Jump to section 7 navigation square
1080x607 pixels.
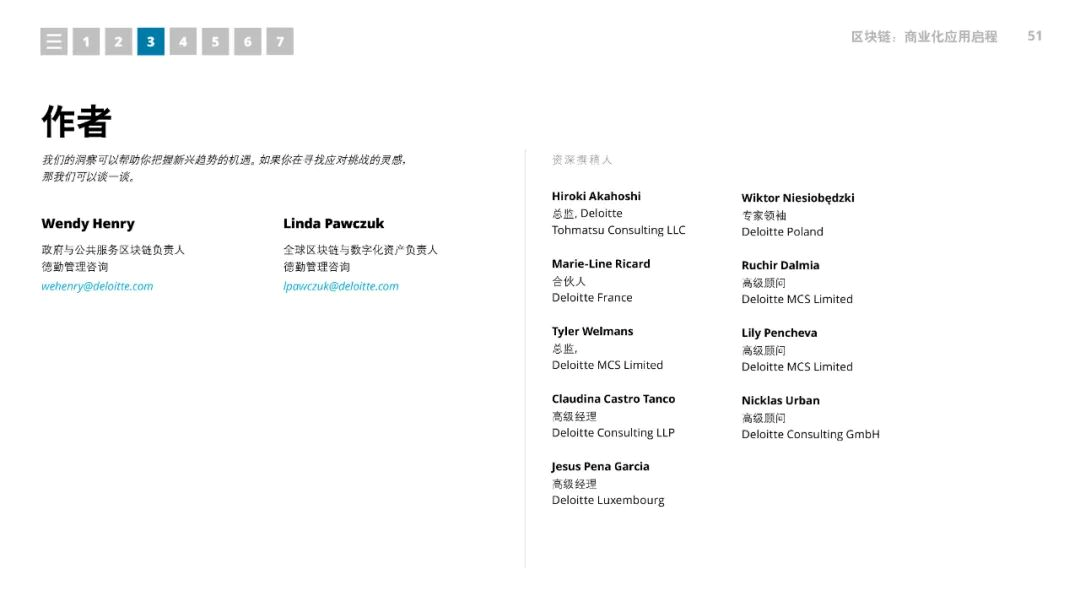[280, 41]
